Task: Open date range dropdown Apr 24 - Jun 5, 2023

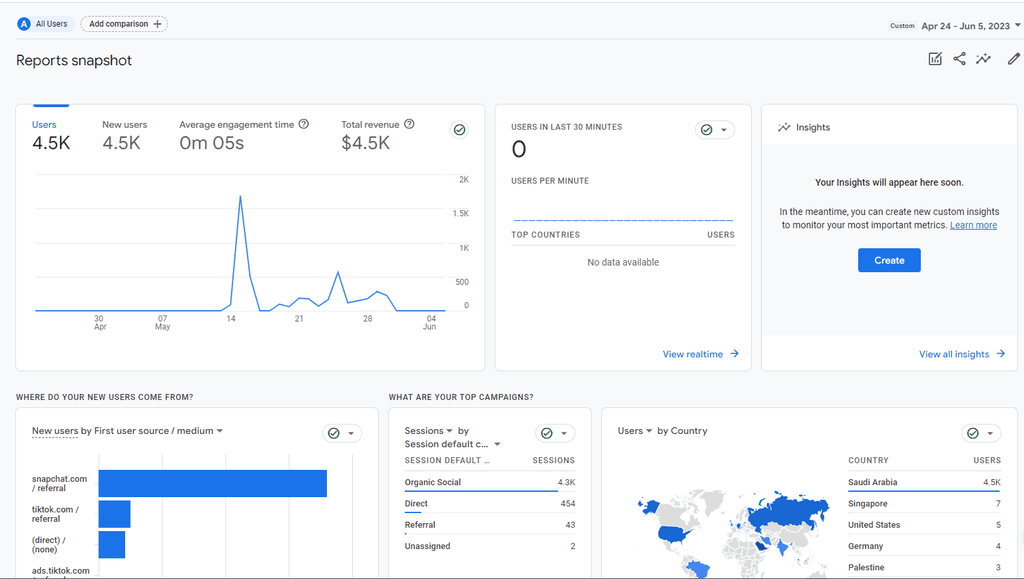Action: coord(969,26)
